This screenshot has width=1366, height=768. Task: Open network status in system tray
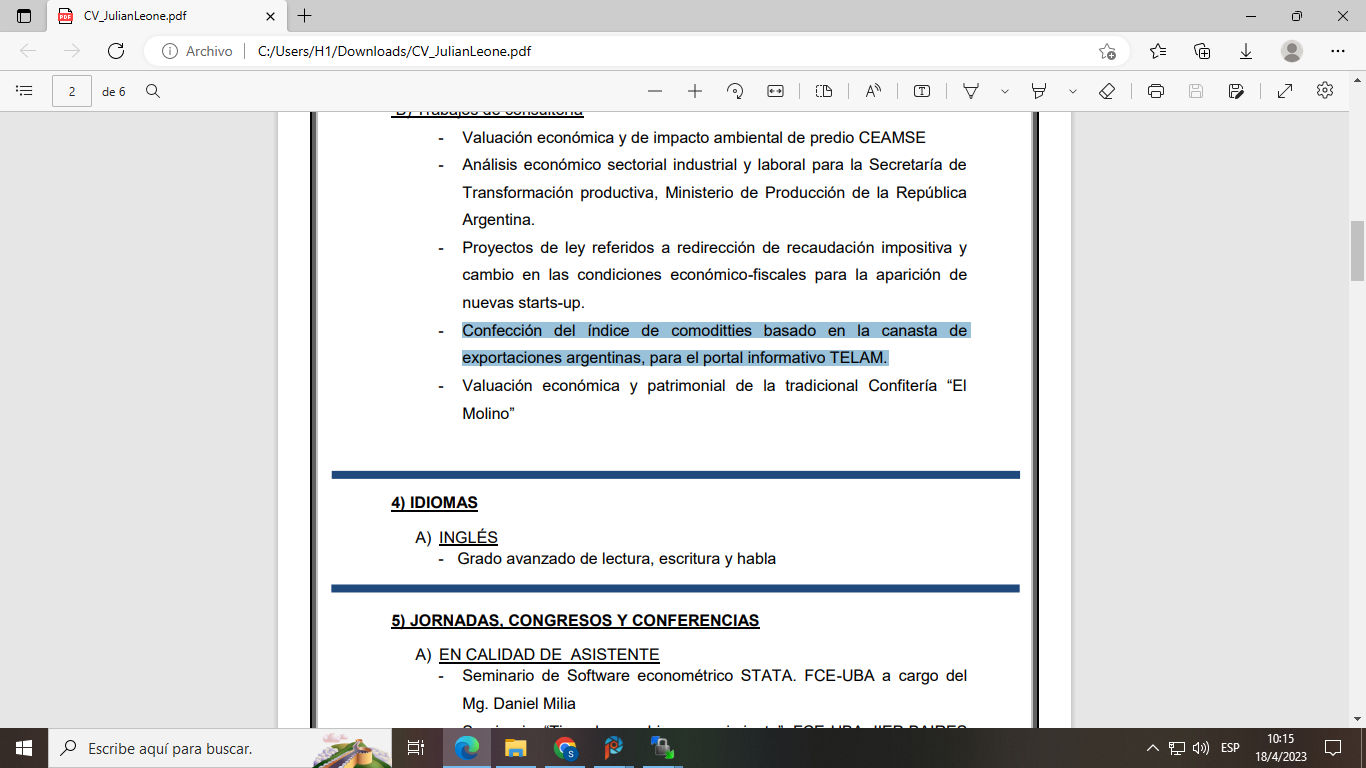tap(1177, 748)
